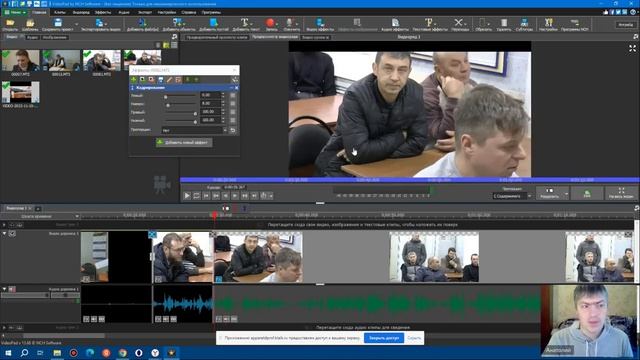Open the Пропорции aspect ratio dropdown
Screen dimensions: 640x360
click(194, 130)
